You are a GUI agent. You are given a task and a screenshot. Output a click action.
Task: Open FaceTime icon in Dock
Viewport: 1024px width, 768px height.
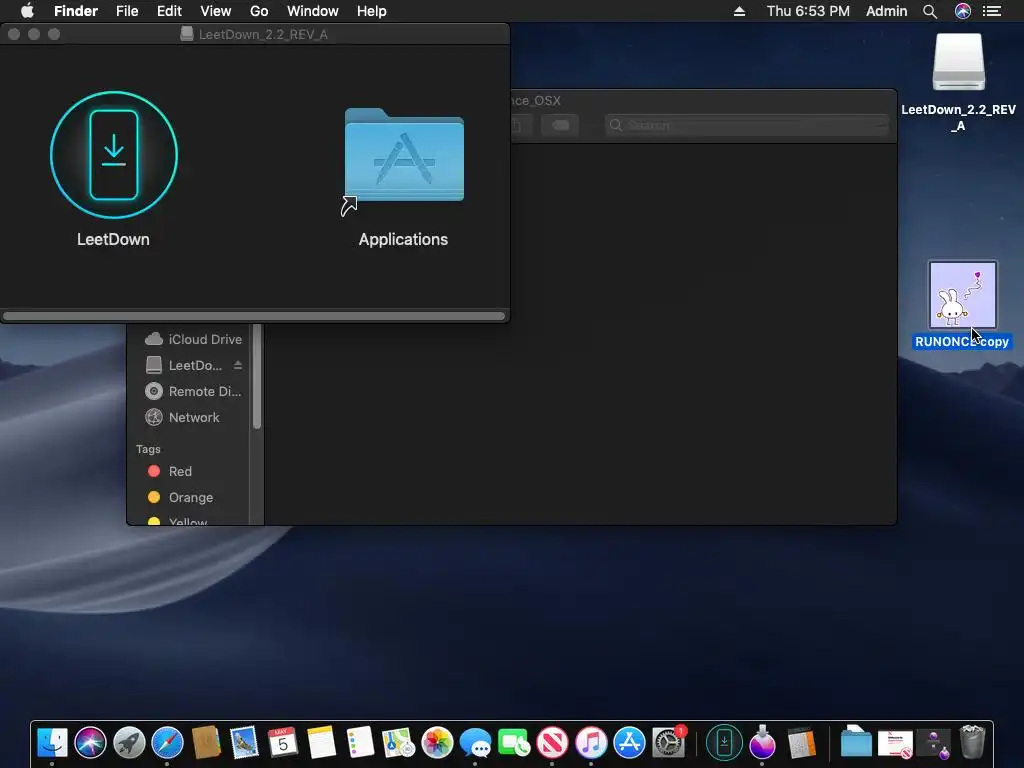point(514,743)
